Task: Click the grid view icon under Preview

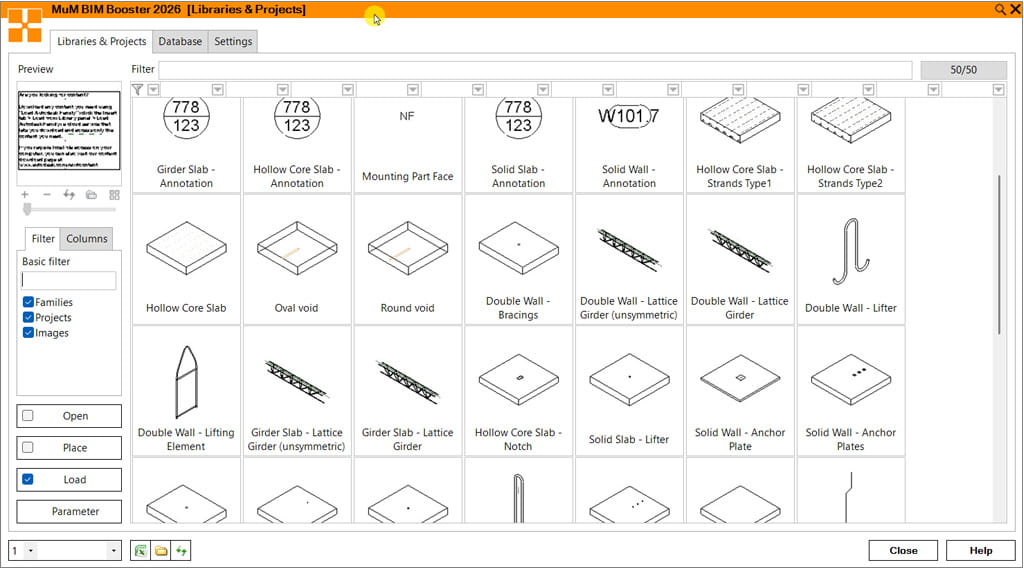Action: (x=114, y=194)
